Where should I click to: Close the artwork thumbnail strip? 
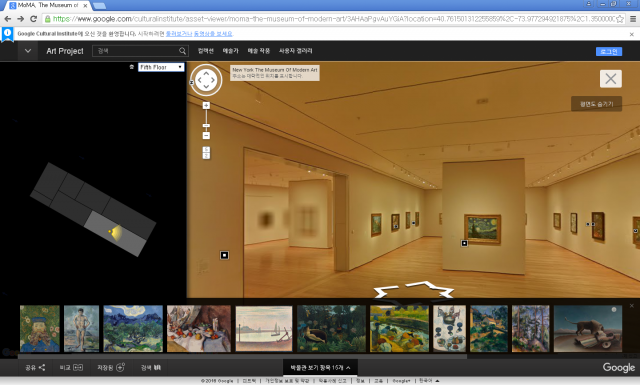631,306
